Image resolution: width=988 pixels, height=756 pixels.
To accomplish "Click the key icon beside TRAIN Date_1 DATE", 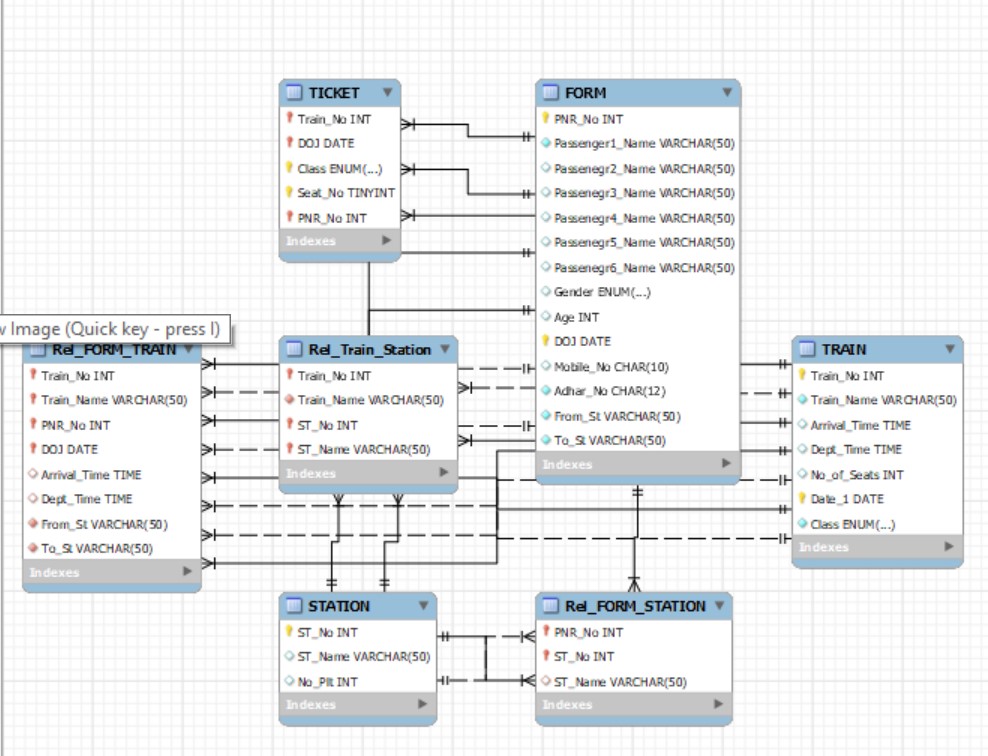I will point(802,498).
